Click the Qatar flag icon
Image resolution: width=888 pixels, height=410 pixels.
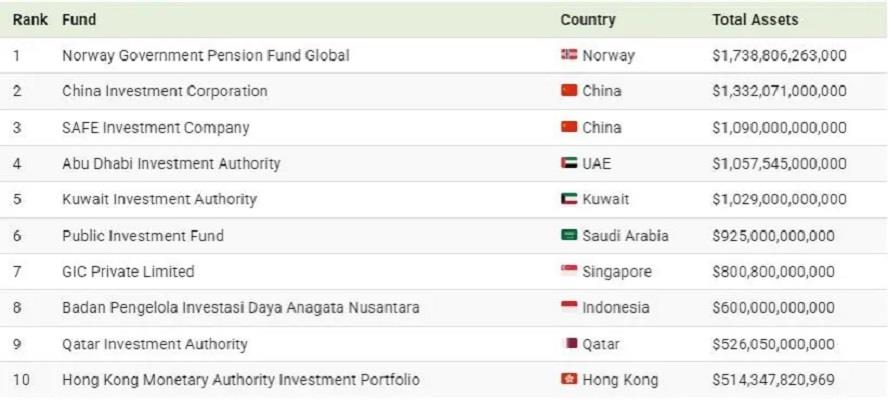click(571, 343)
